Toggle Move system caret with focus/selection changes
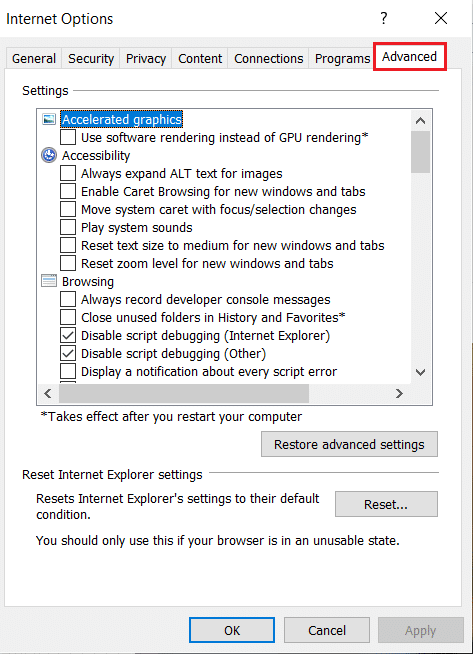The height and width of the screenshot is (654, 473). 68,209
